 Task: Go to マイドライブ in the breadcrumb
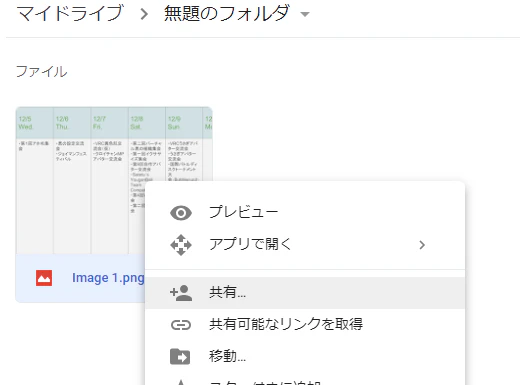coord(70,13)
